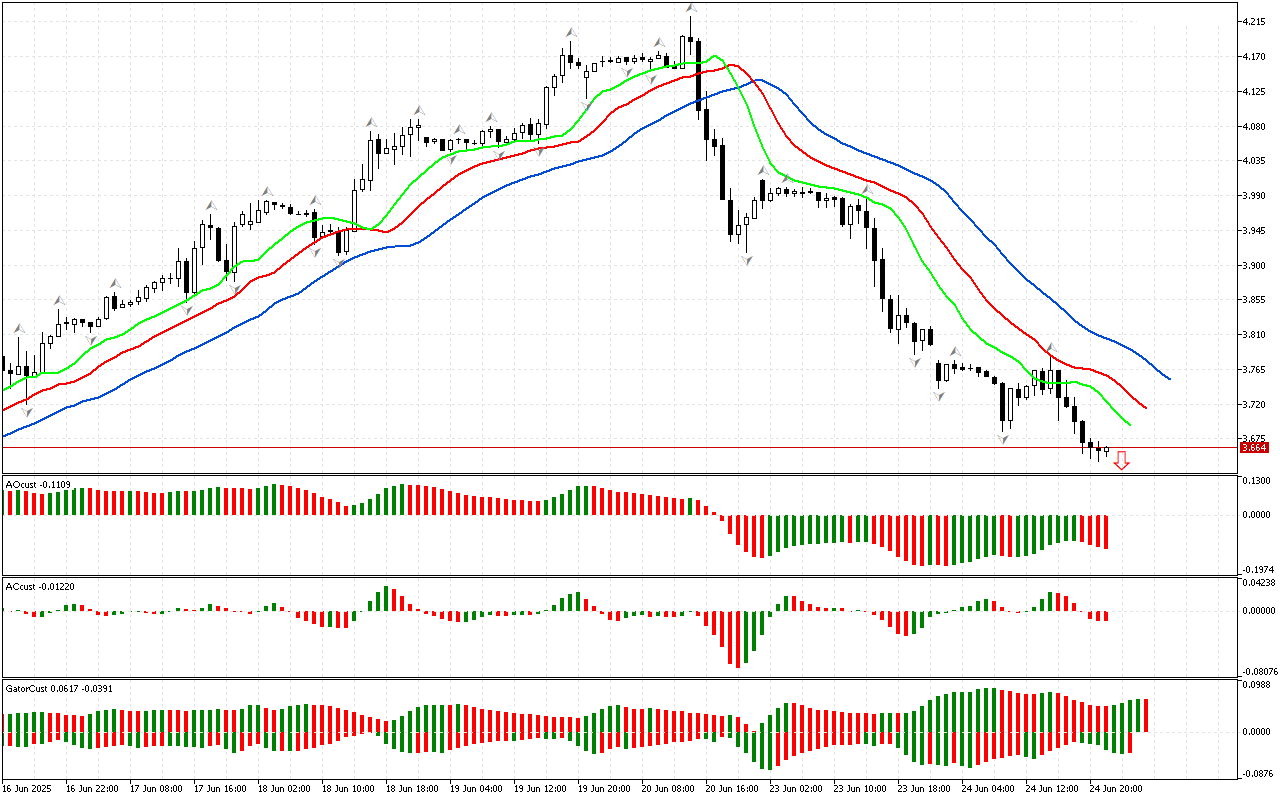This screenshot has width=1280, height=800.
Task: Select the green Alligator lips line endpoint
Action: click(x=1130, y=425)
